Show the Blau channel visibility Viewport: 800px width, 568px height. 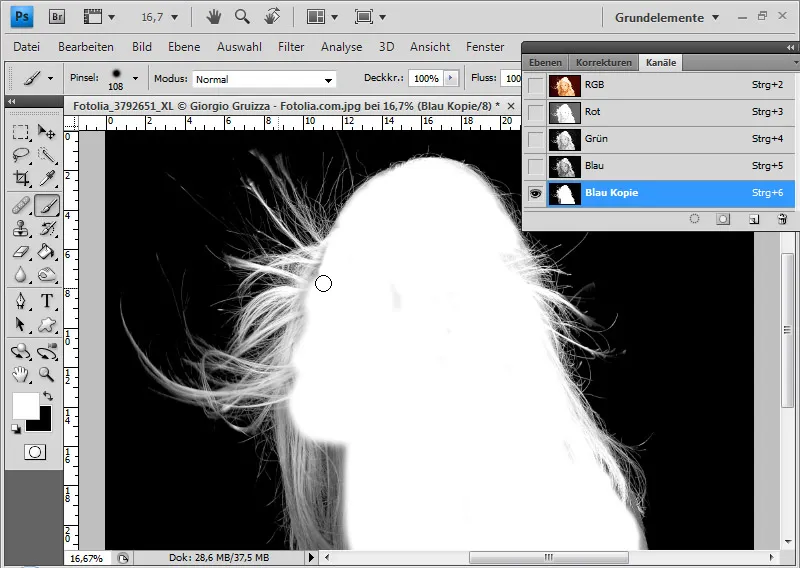pyautogui.click(x=535, y=166)
